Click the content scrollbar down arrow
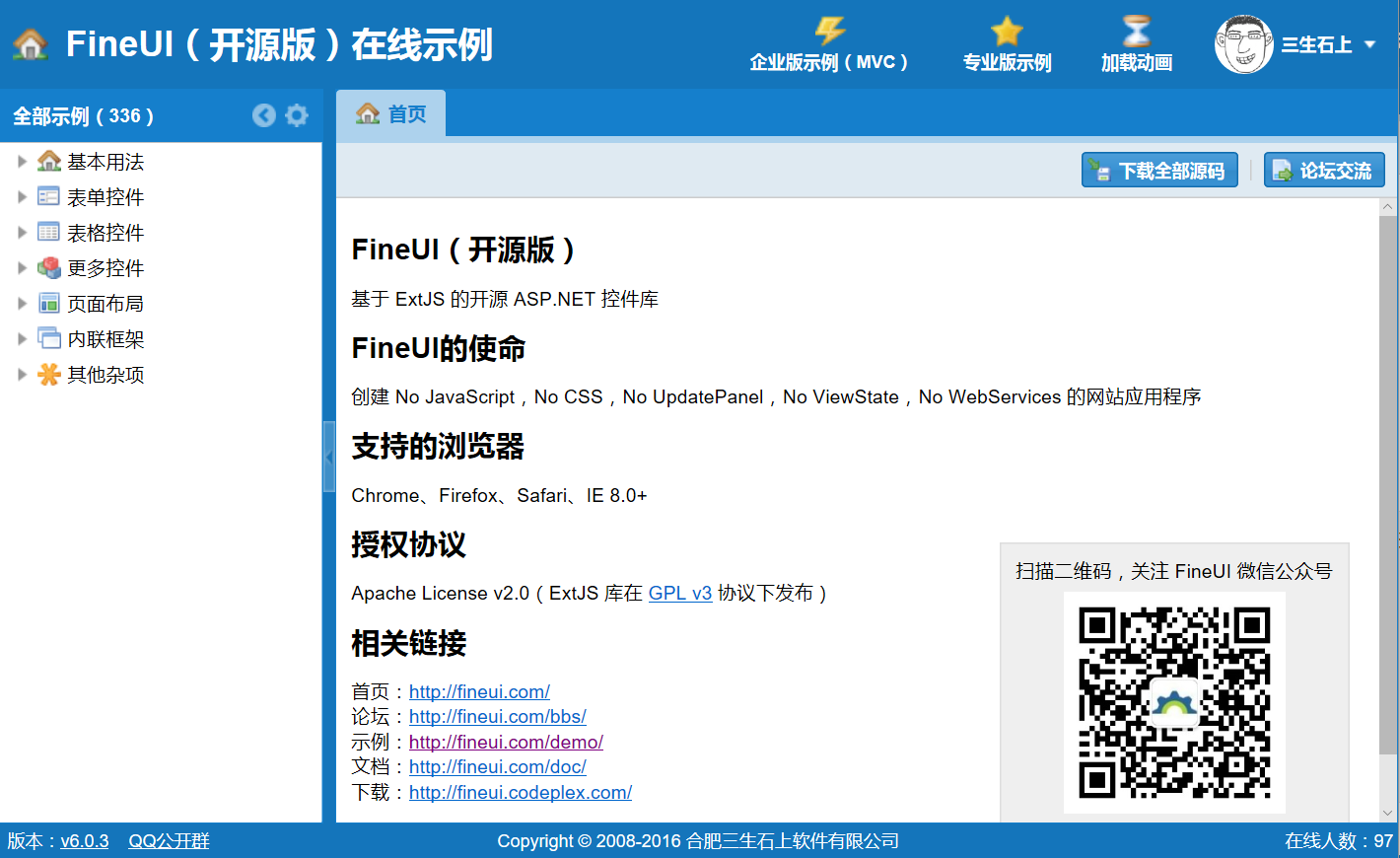The width and height of the screenshot is (1400, 858). click(x=1388, y=814)
